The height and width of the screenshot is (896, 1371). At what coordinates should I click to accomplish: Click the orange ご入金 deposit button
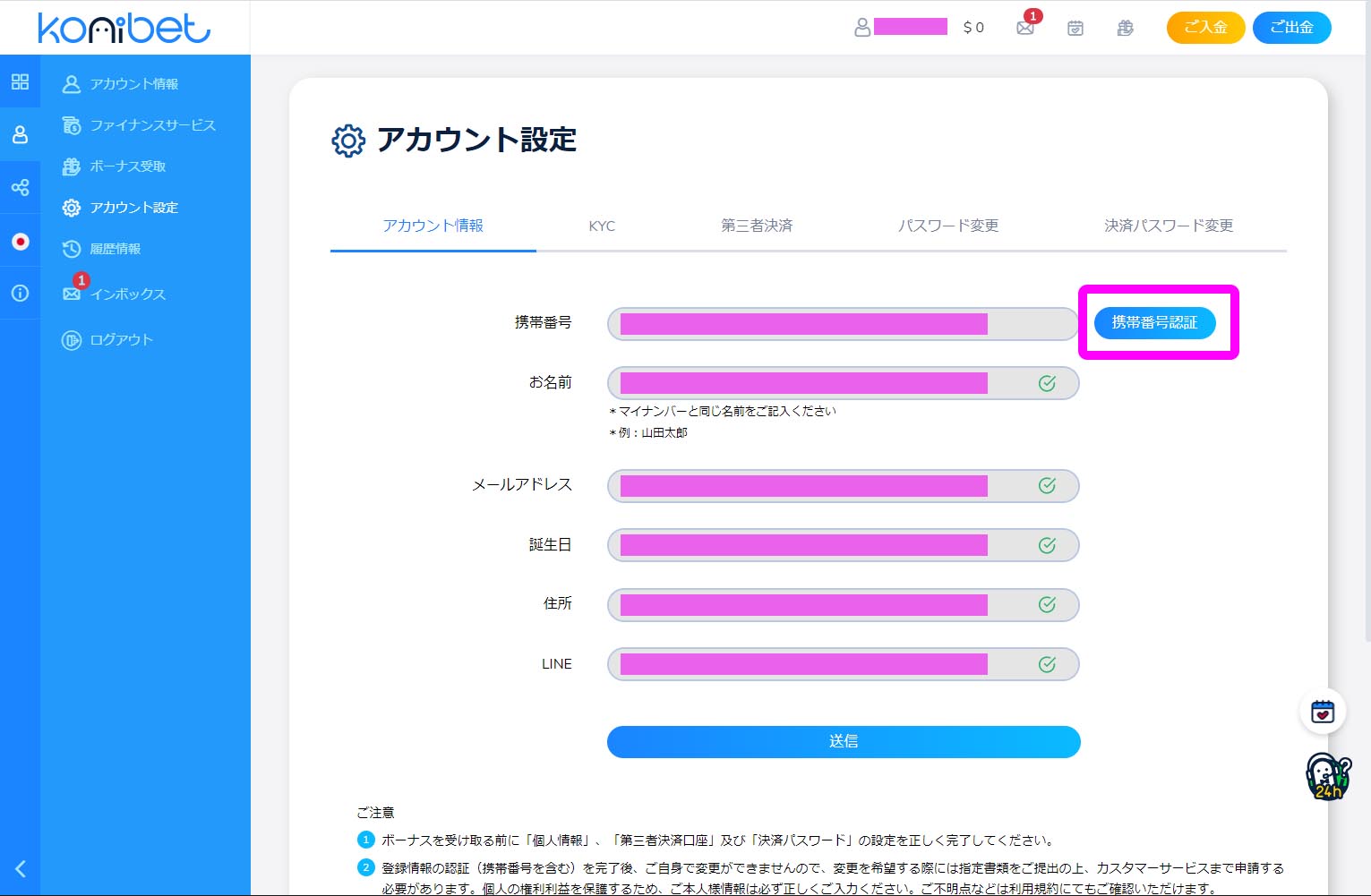(x=1205, y=28)
